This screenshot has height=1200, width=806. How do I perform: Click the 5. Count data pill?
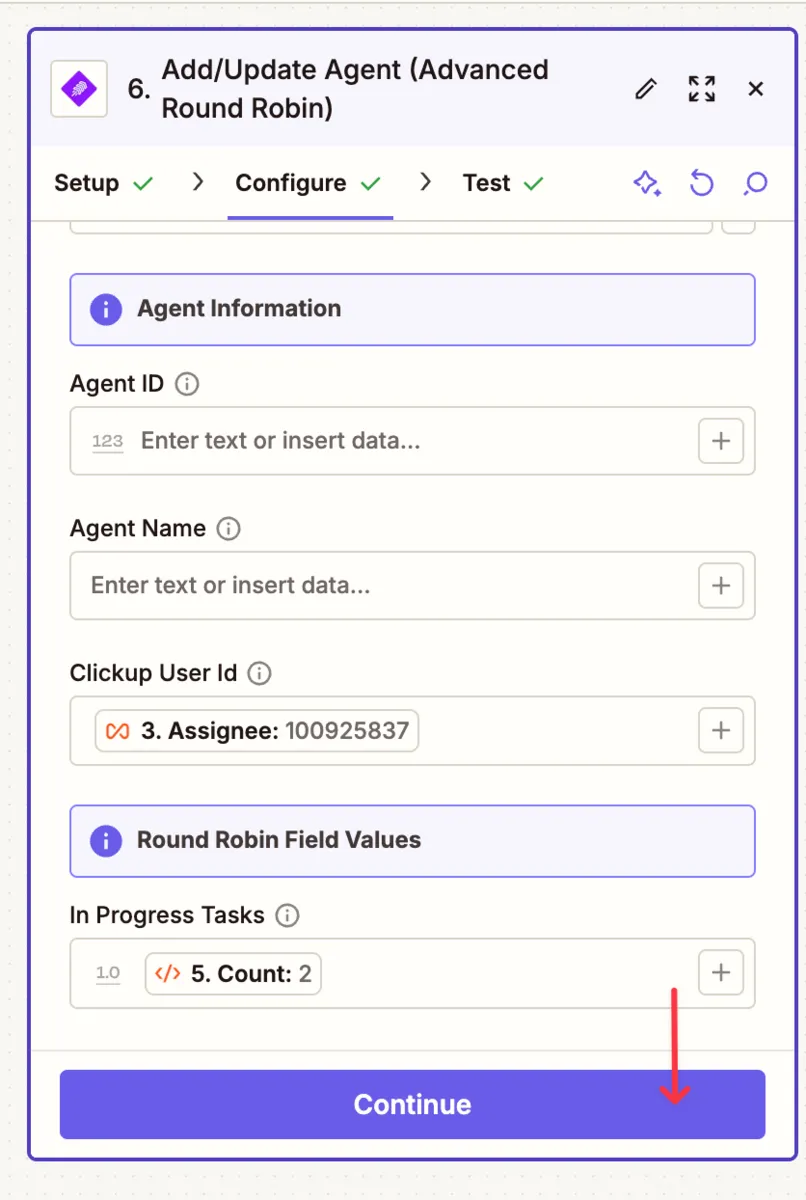(233, 973)
